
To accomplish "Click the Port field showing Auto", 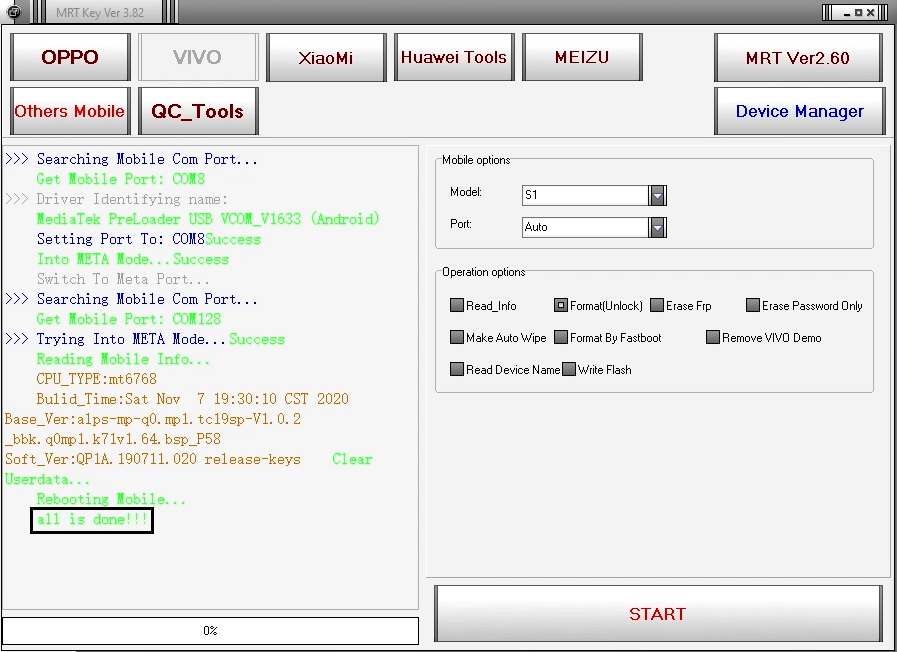I will pyautogui.click(x=586, y=227).
